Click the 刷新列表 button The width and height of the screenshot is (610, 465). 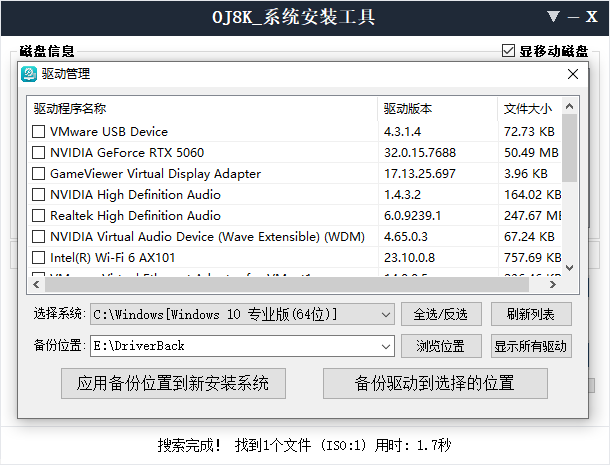coord(531,314)
